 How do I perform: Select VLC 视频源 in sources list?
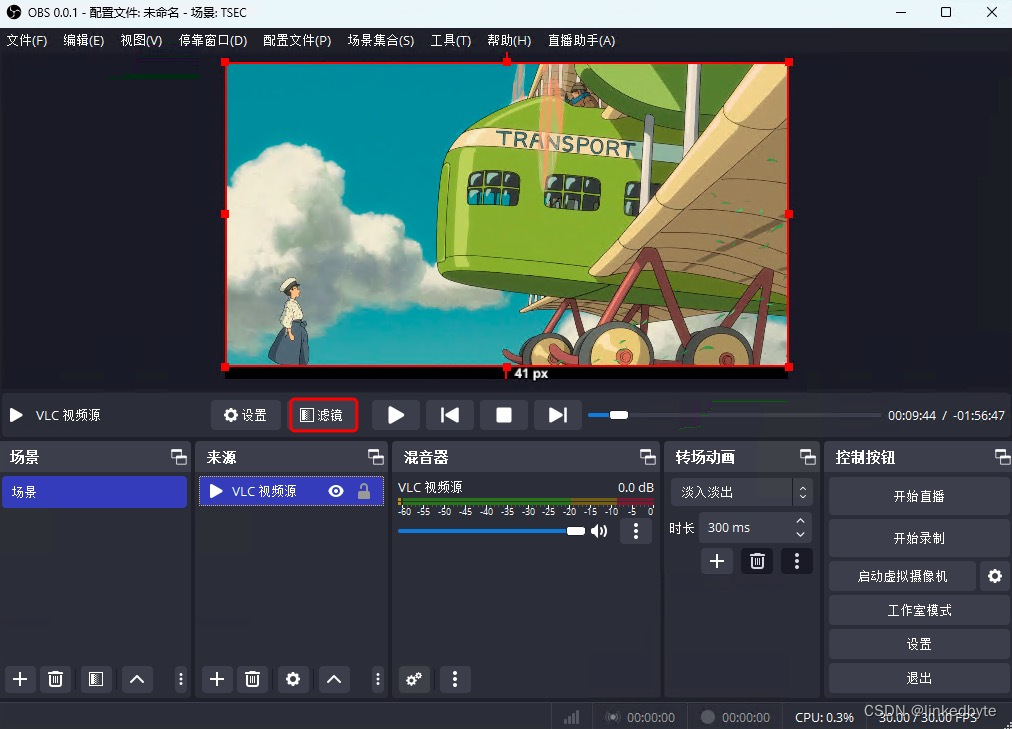[x=291, y=492]
